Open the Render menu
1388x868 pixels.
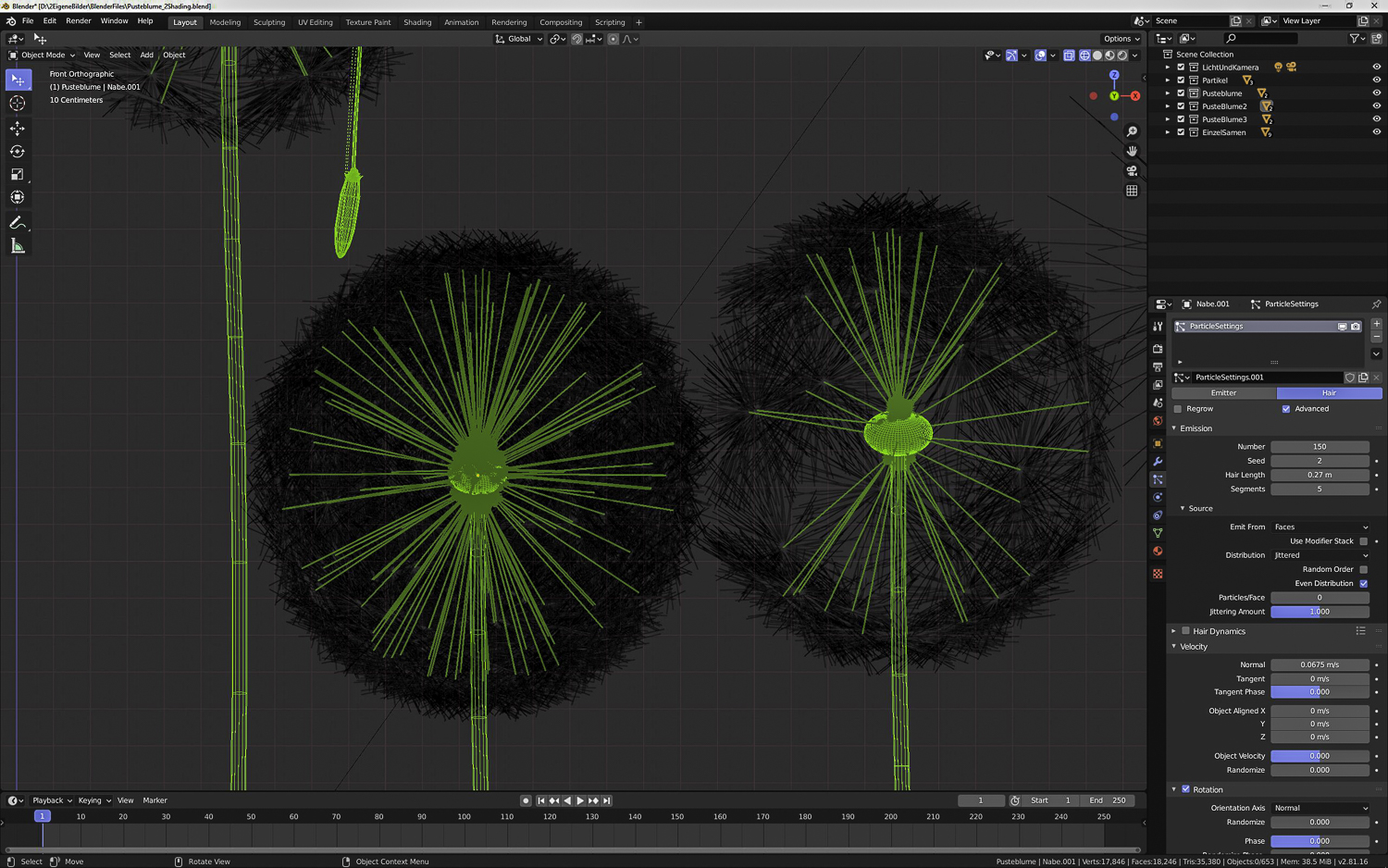click(x=79, y=21)
